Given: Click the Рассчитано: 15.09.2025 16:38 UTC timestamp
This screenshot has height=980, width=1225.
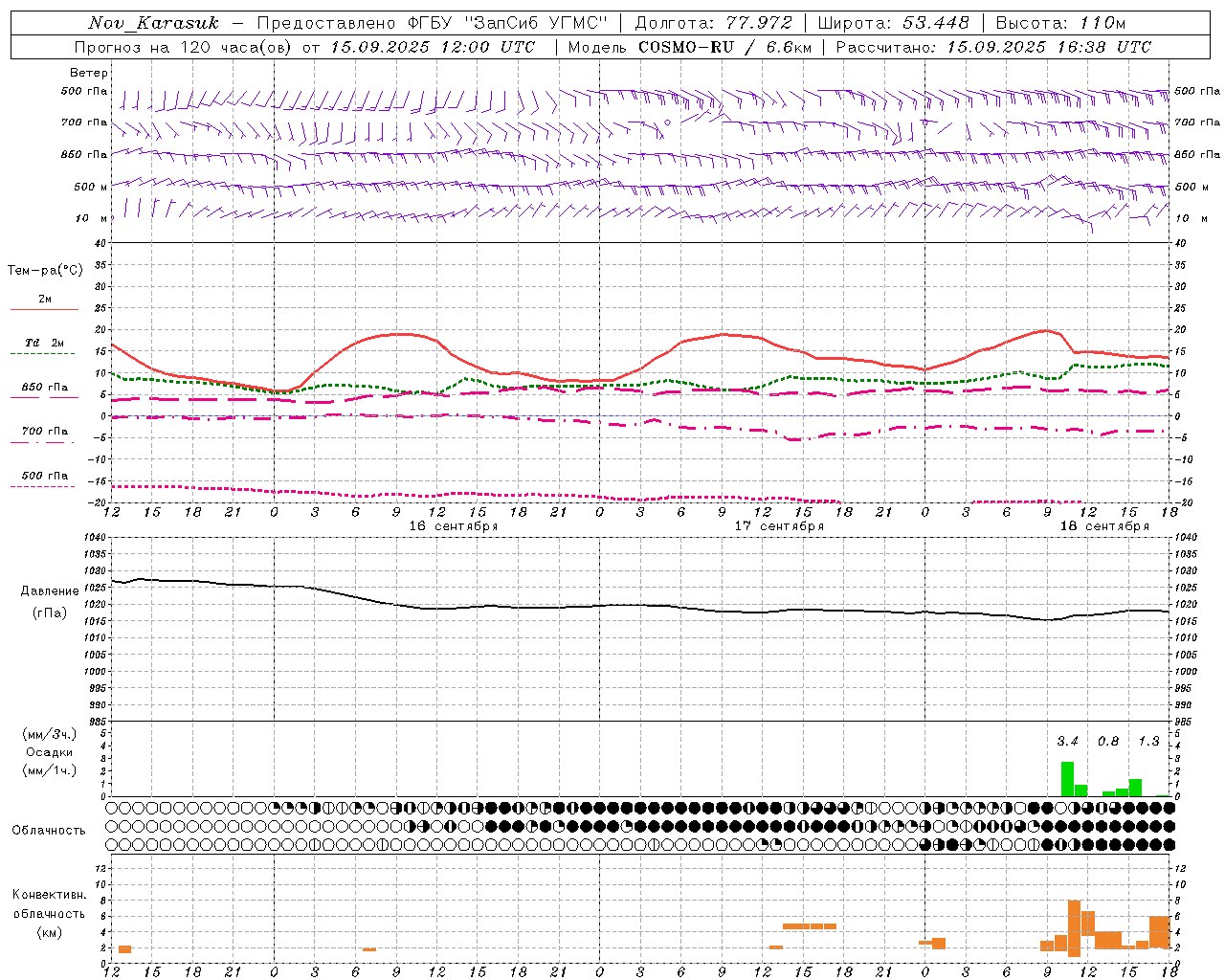Looking at the screenshot, I should (x=993, y=47).
